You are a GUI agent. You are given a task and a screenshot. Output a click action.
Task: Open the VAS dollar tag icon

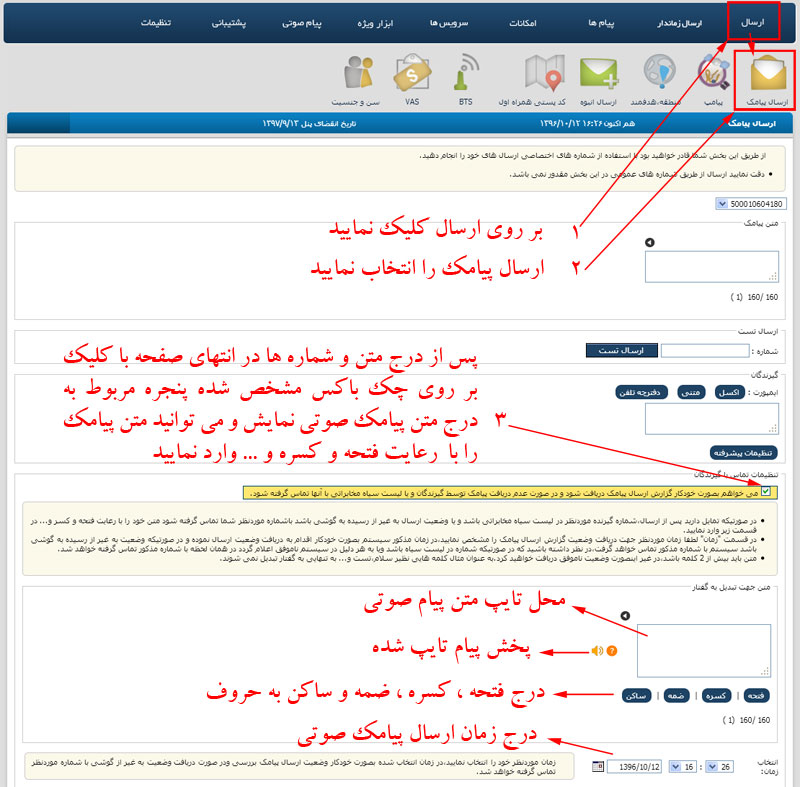point(412,74)
